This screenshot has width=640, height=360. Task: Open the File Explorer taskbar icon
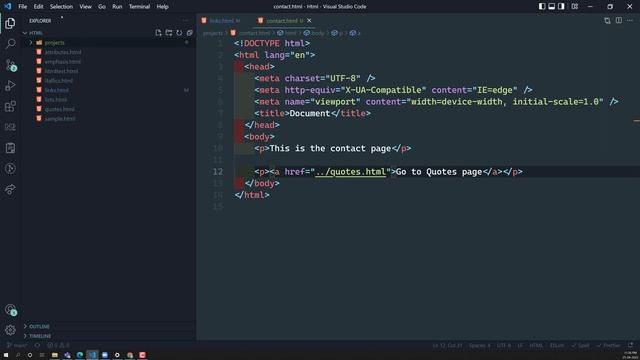point(55,355)
